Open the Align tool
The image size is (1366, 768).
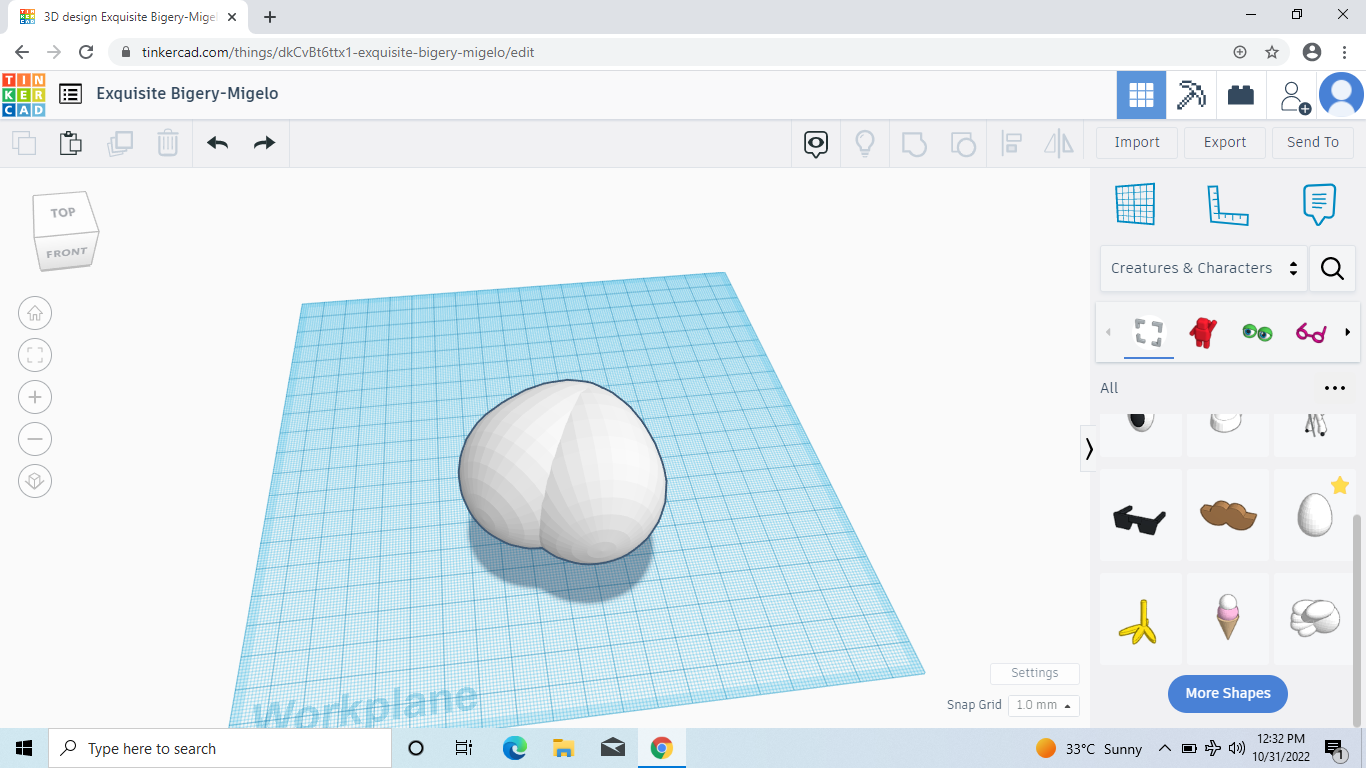point(1011,143)
